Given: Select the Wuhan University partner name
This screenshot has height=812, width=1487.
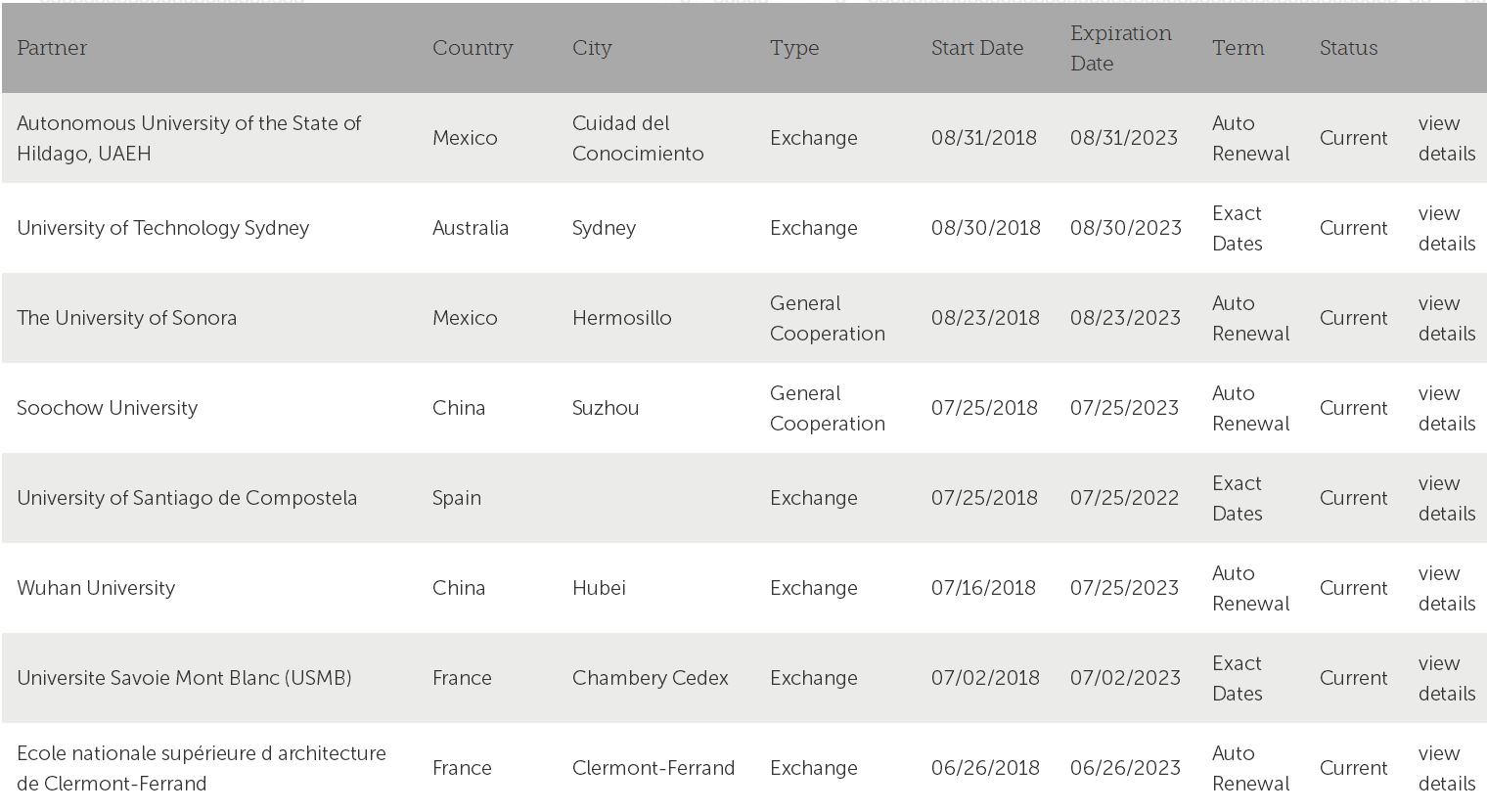Looking at the screenshot, I should [x=96, y=588].
